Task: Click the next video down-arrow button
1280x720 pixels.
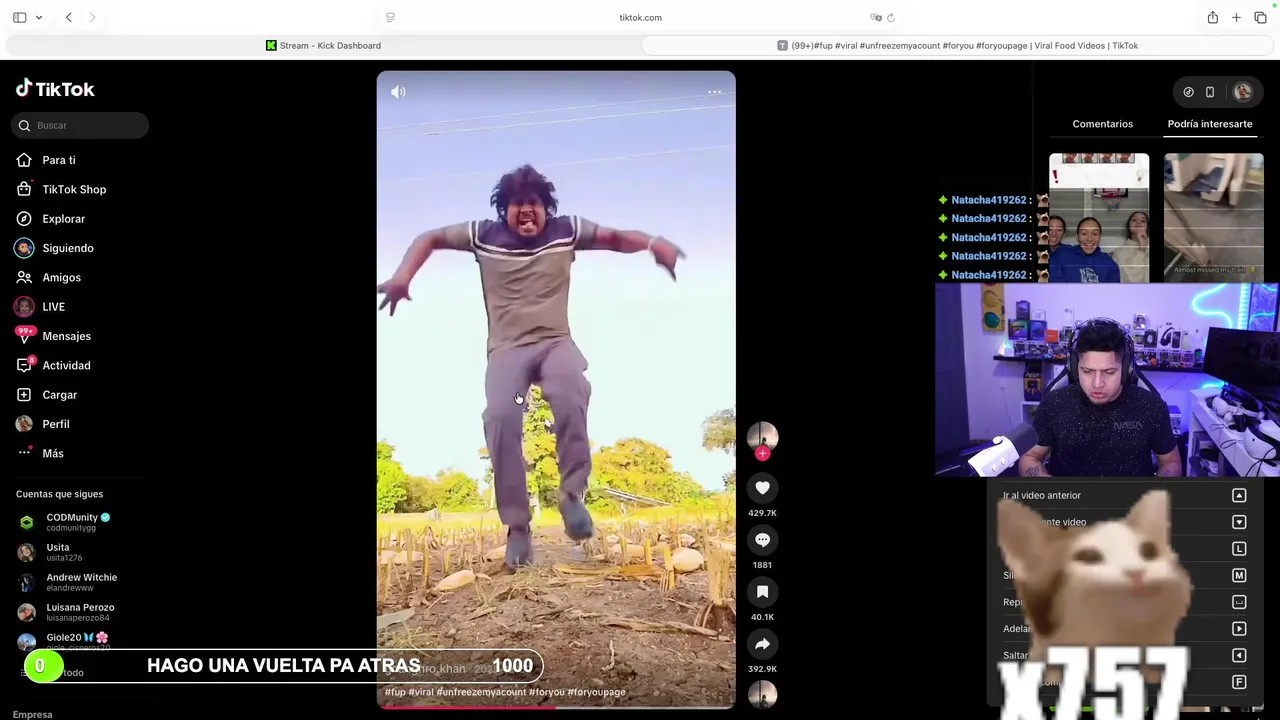Action: point(1239,522)
